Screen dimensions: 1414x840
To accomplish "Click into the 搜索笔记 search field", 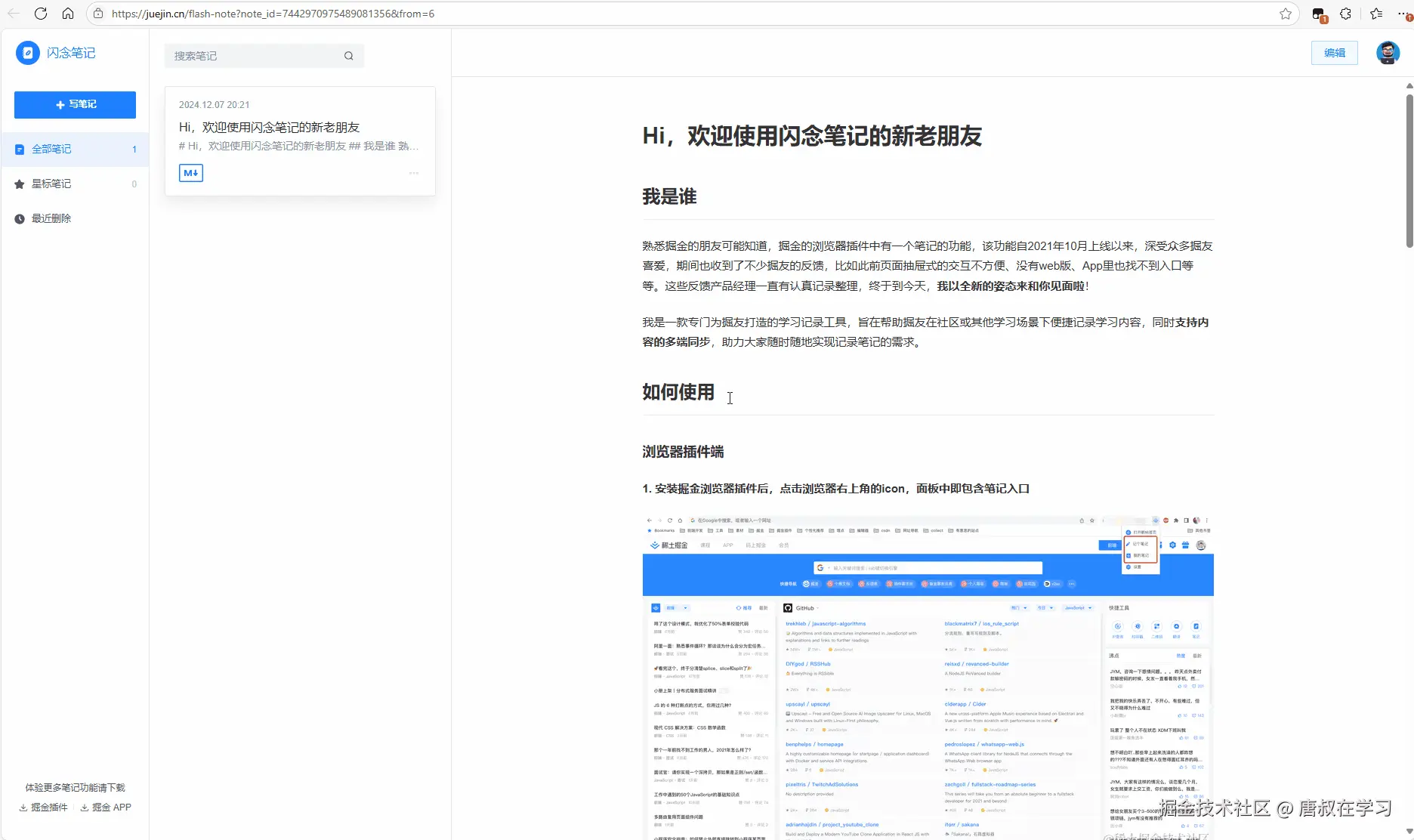I will (x=249, y=55).
